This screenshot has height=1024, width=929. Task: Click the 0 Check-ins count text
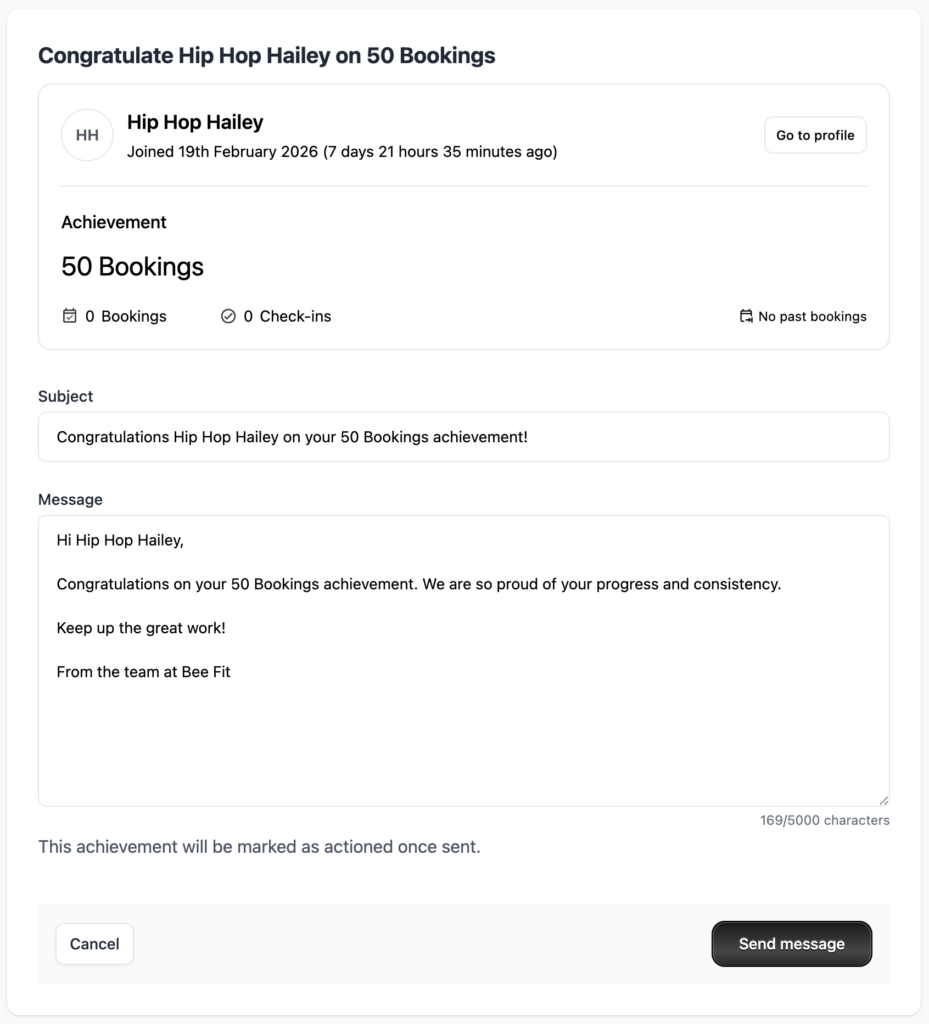point(287,316)
